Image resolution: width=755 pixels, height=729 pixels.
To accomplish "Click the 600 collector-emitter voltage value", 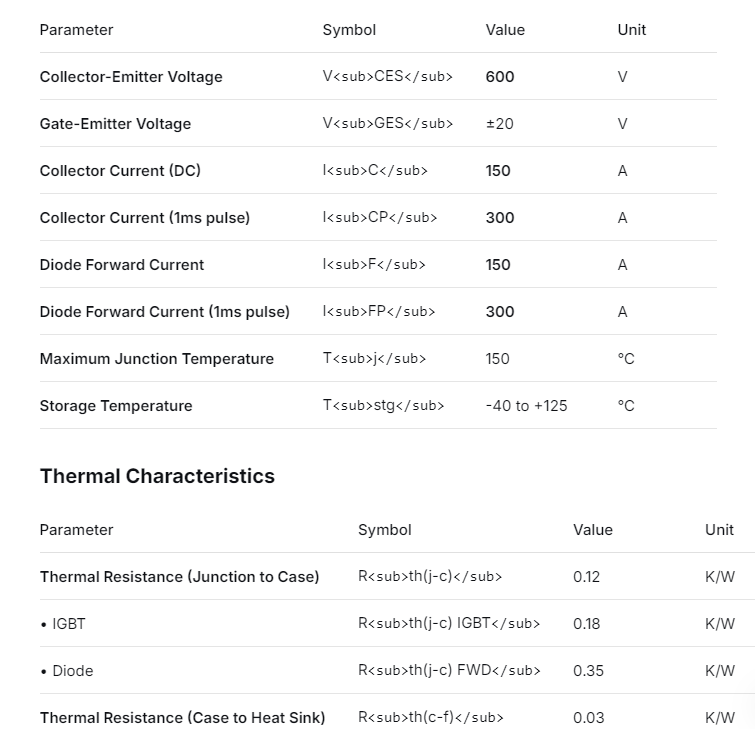I will tap(500, 77).
